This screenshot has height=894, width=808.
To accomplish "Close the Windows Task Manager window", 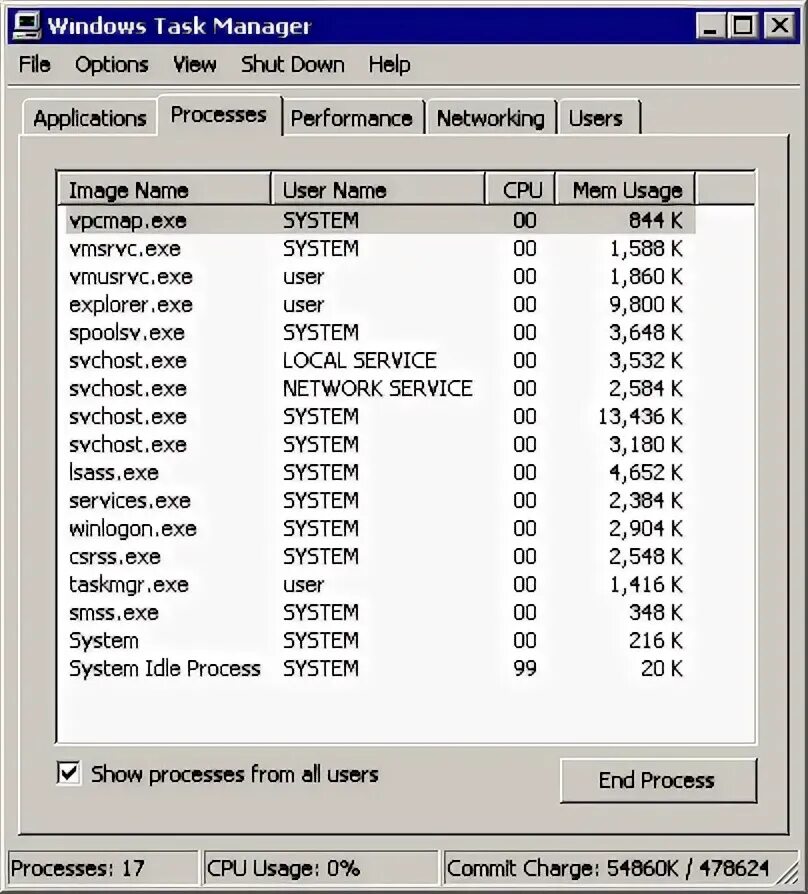I will pyautogui.click(x=779, y=26).
